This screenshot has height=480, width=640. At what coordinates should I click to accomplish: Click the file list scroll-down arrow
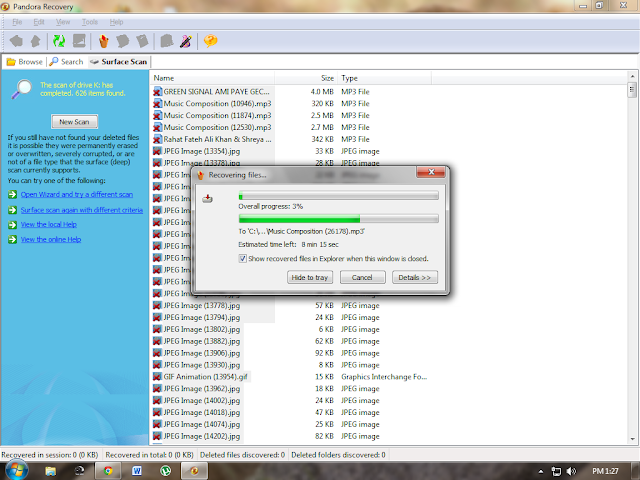[x=632, y=439]
